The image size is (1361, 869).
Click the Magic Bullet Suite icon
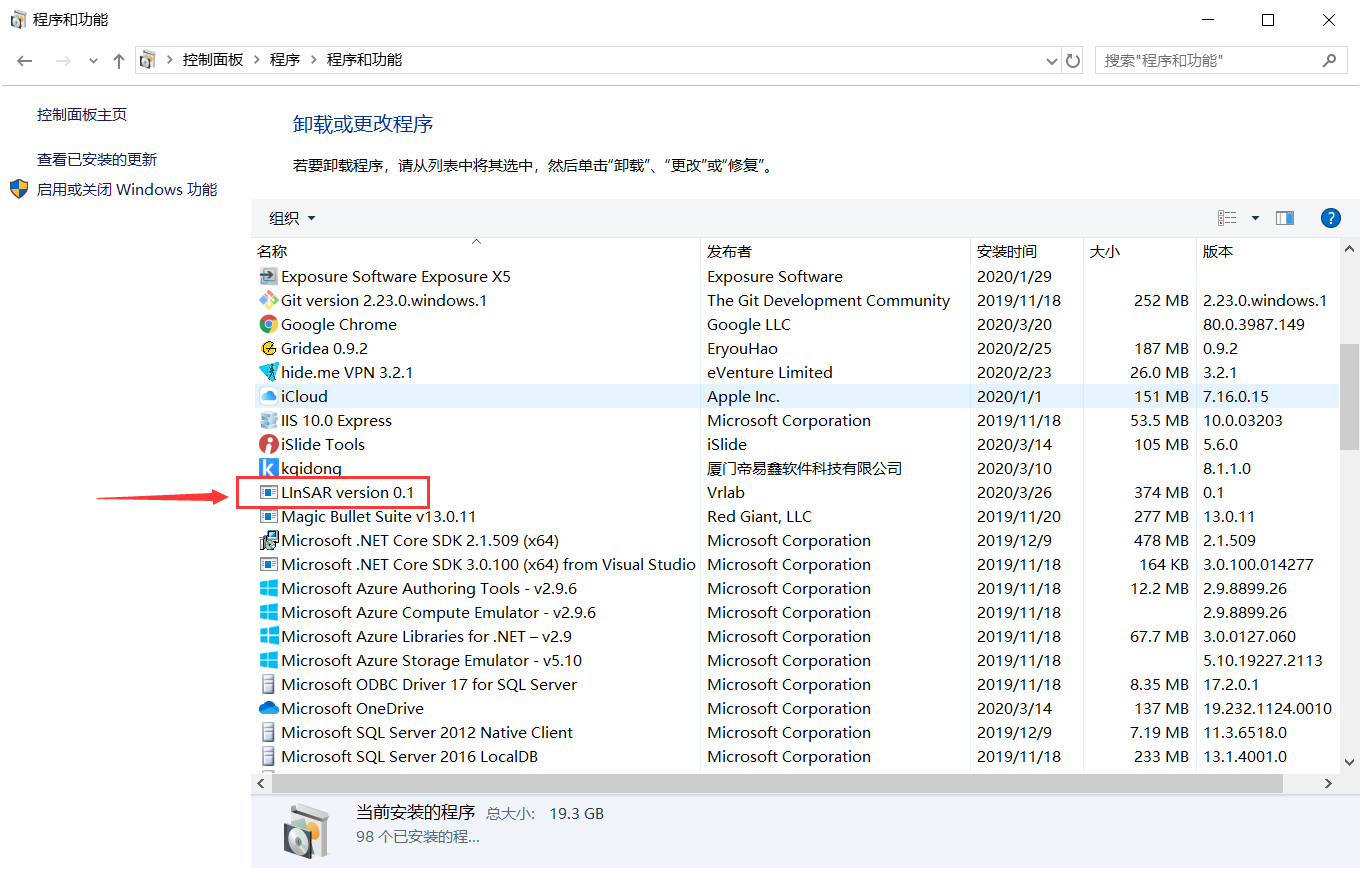point(268,517)
